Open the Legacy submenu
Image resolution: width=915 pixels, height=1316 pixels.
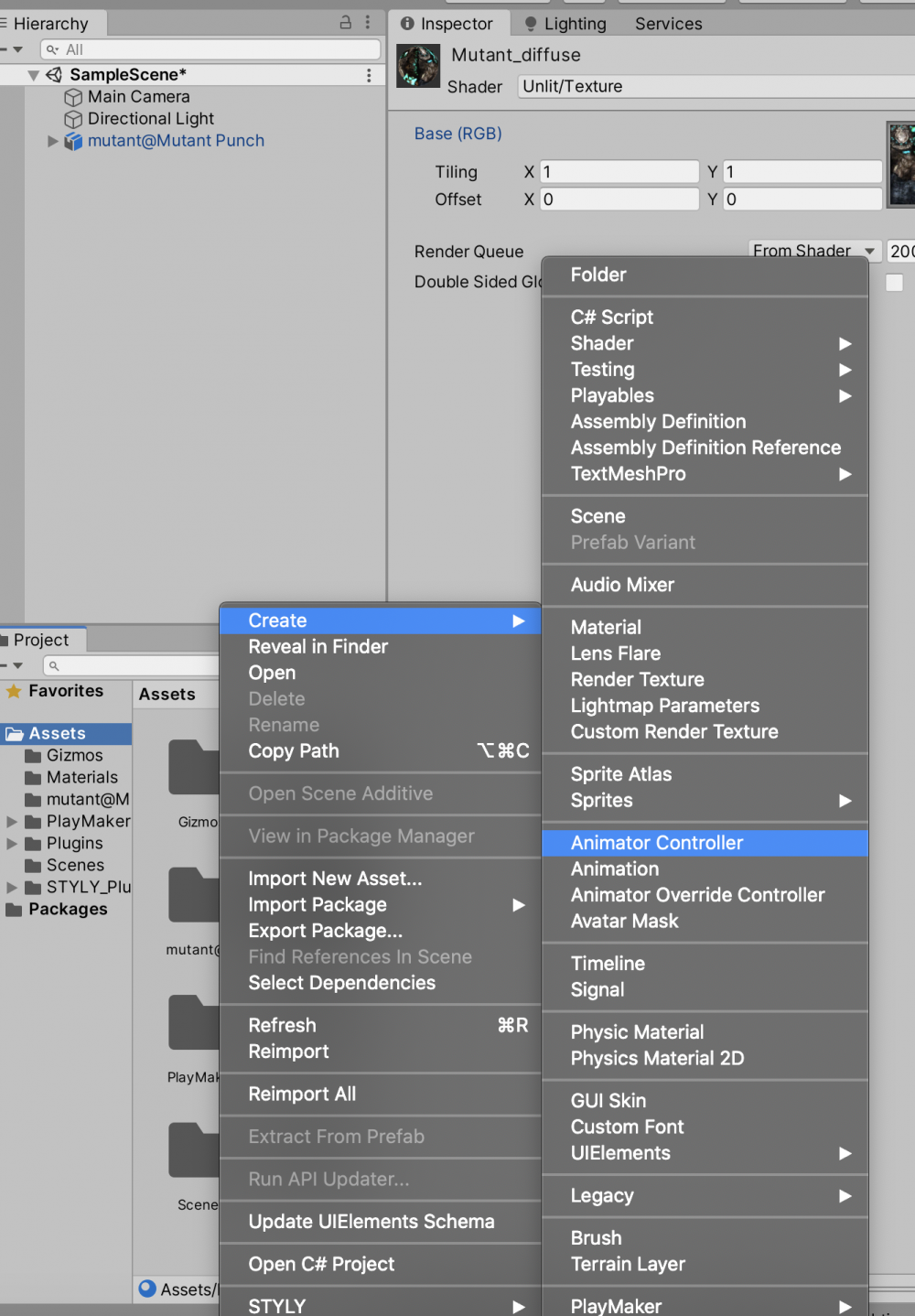705,1196
